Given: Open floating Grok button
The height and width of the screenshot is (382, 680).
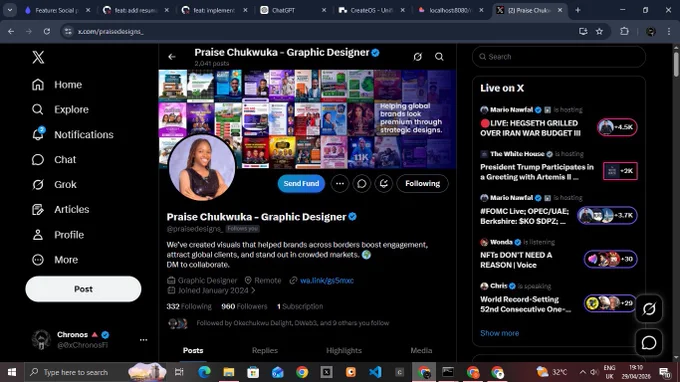Looking at the screenshot, I should pos(649,309).
